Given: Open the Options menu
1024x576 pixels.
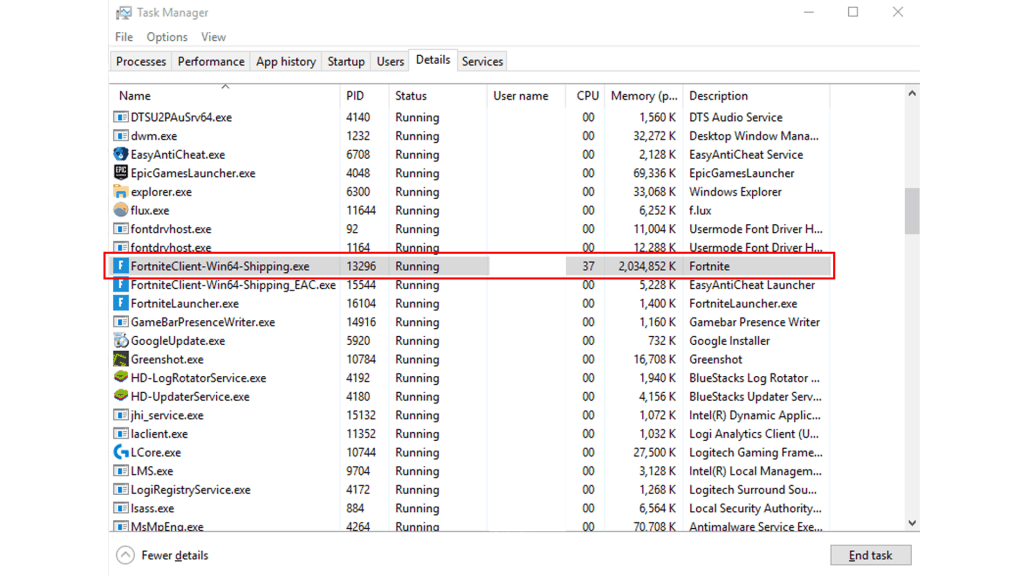Looking at the screenshot, I should (167, 37).
